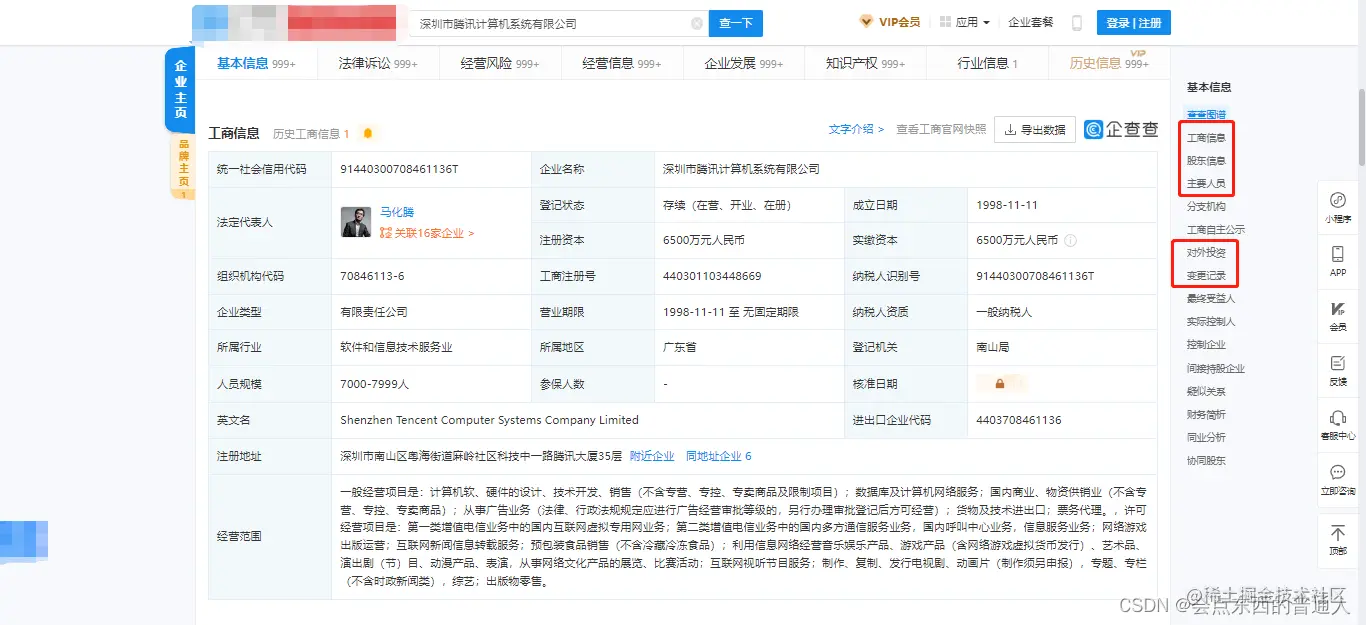1366x625 pixels.
Task: Switch to 经营风险 tab
Action: pos(500,63)
